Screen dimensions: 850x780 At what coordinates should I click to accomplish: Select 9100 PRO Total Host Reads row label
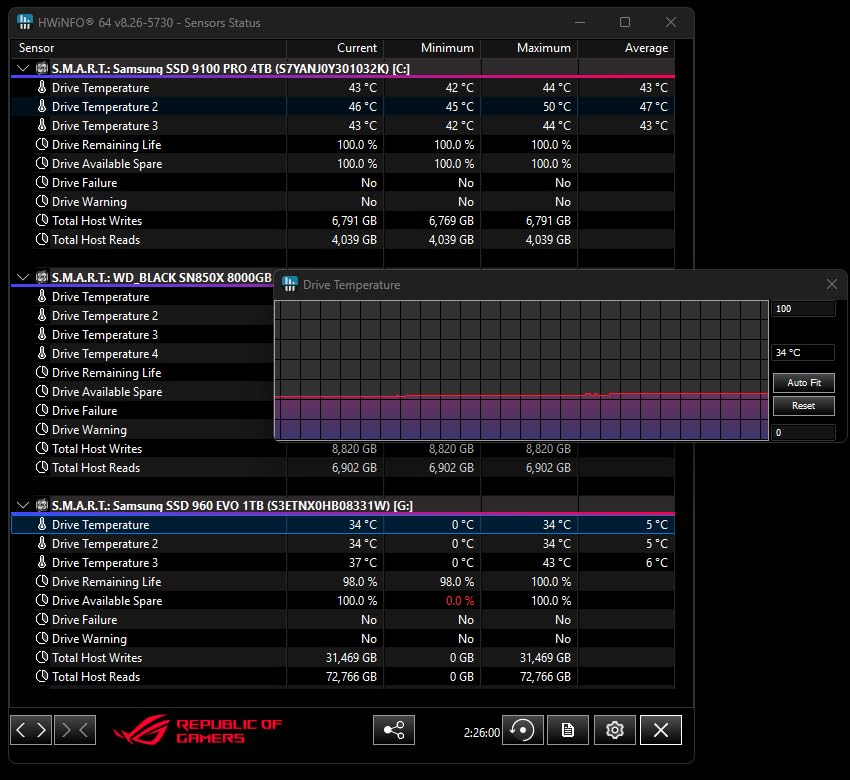[96, 240]
